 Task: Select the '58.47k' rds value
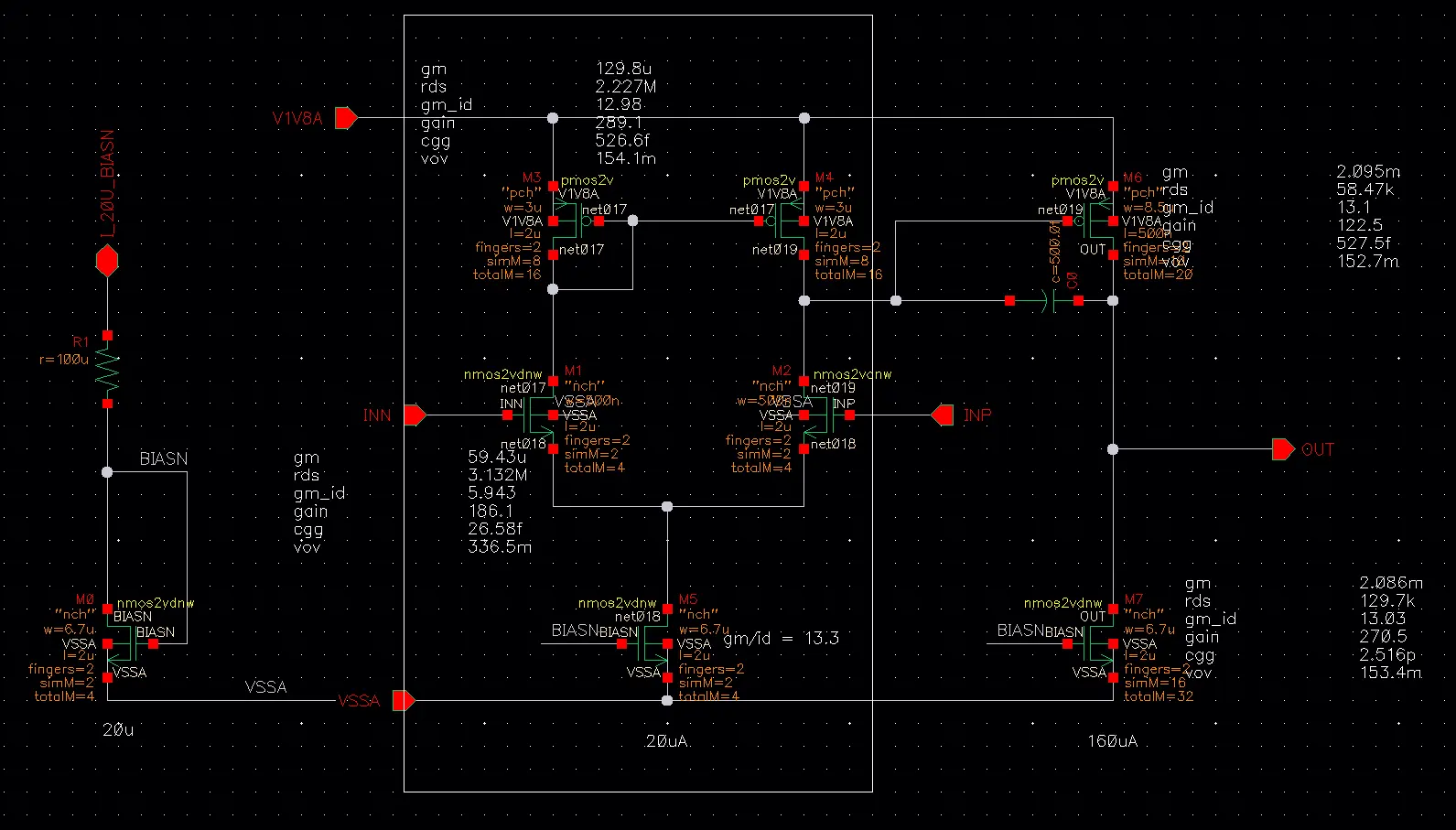1366,189
